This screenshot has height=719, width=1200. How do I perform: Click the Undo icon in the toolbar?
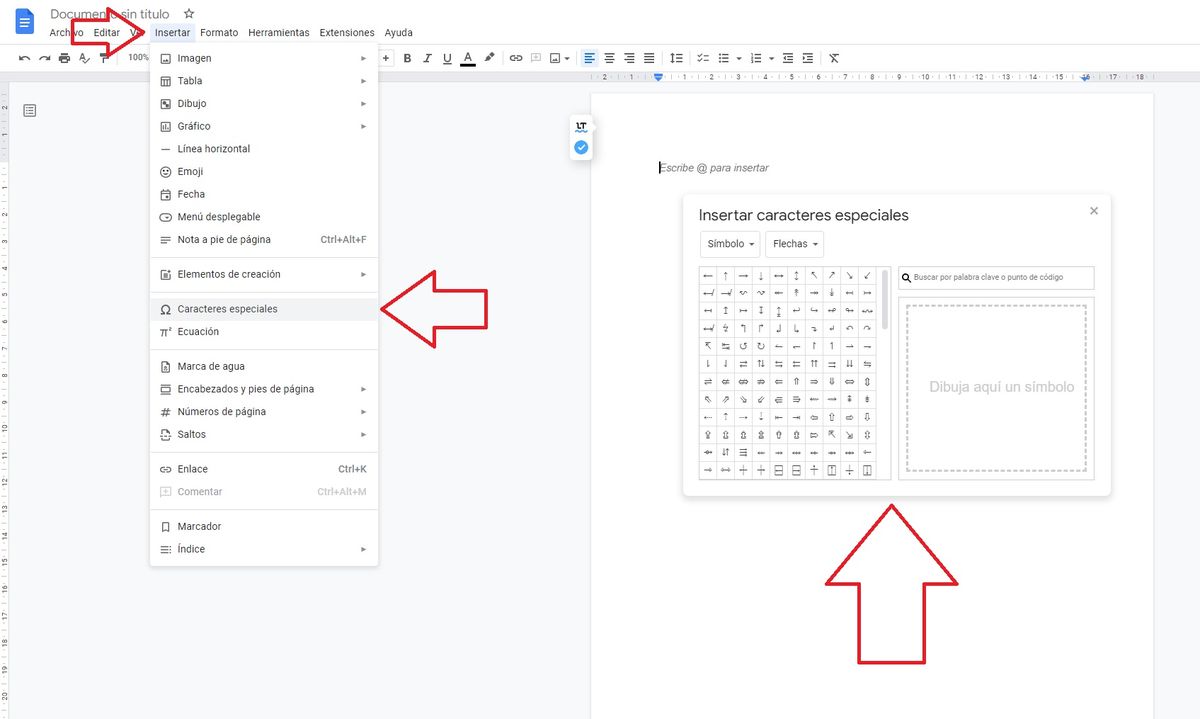point(24,57)
